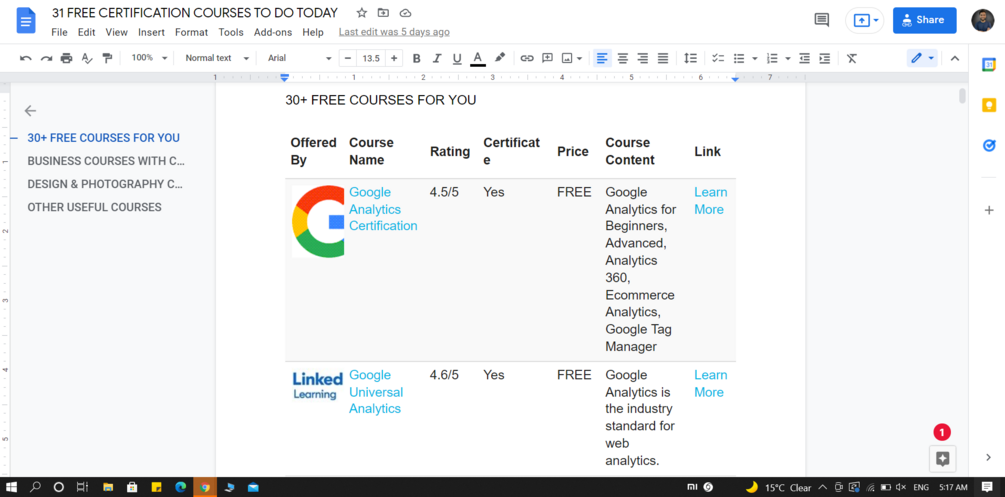Screen dimensions: 1005x497
Task: Set center text alignment
Action: click(622, 58)
